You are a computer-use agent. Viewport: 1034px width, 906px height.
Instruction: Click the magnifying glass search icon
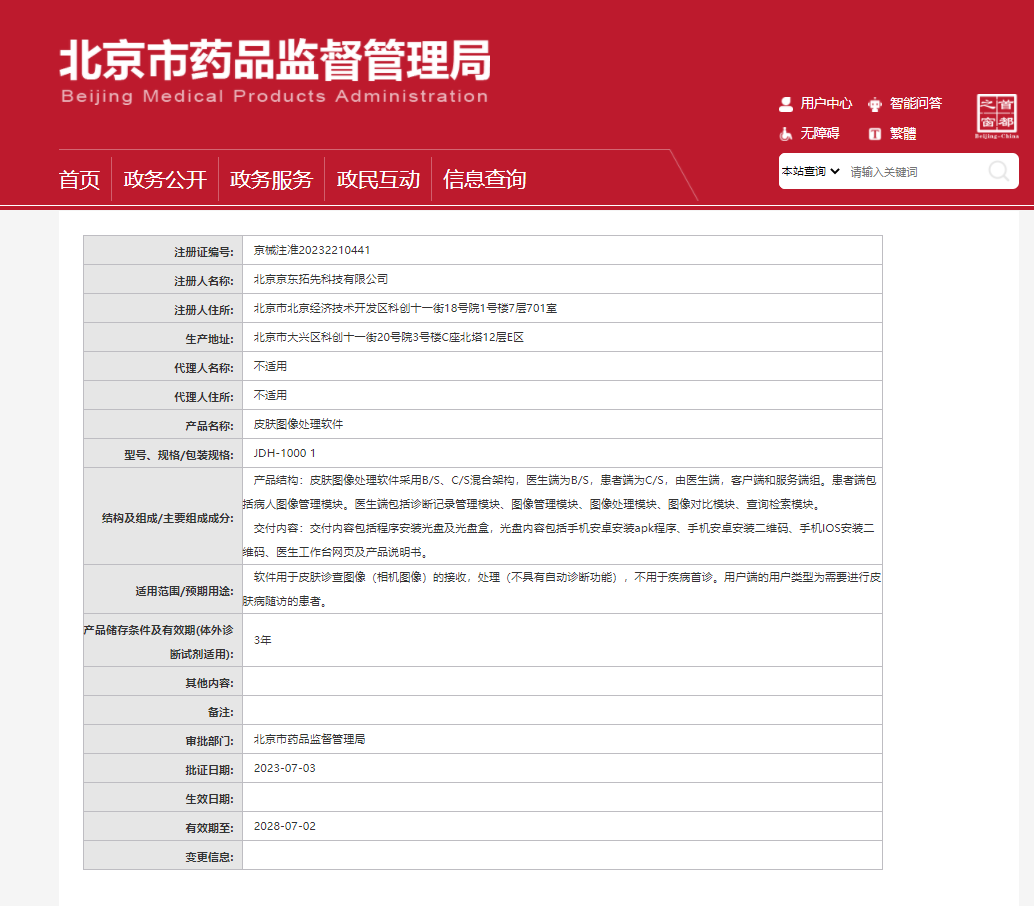click(x=998, y=171)
